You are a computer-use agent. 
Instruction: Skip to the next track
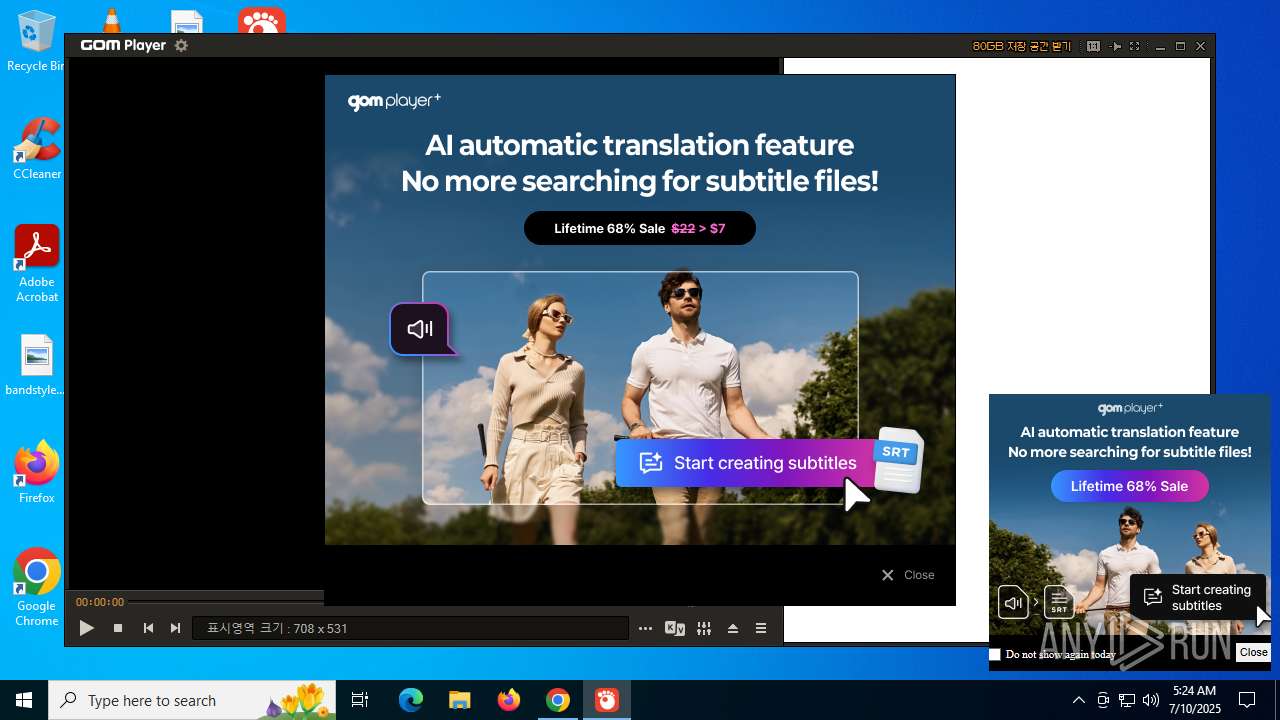[176, 628]
